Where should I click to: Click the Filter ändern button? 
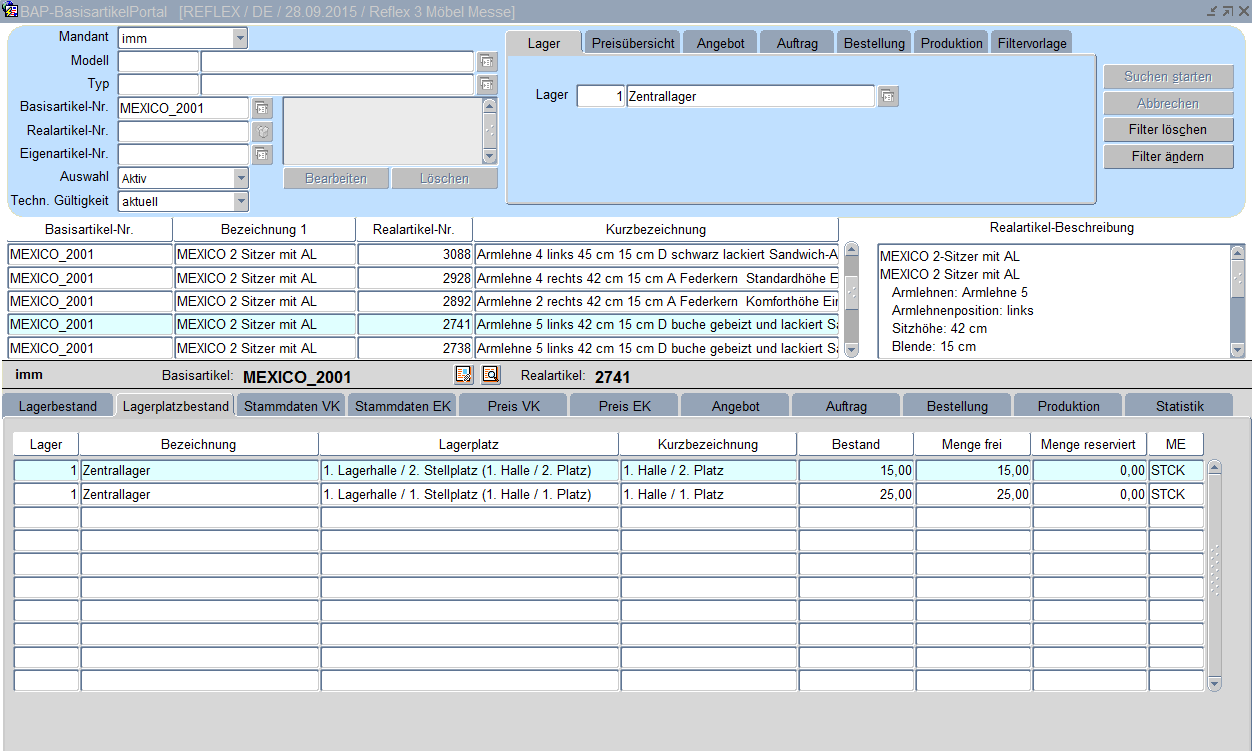pos(1168,157)
